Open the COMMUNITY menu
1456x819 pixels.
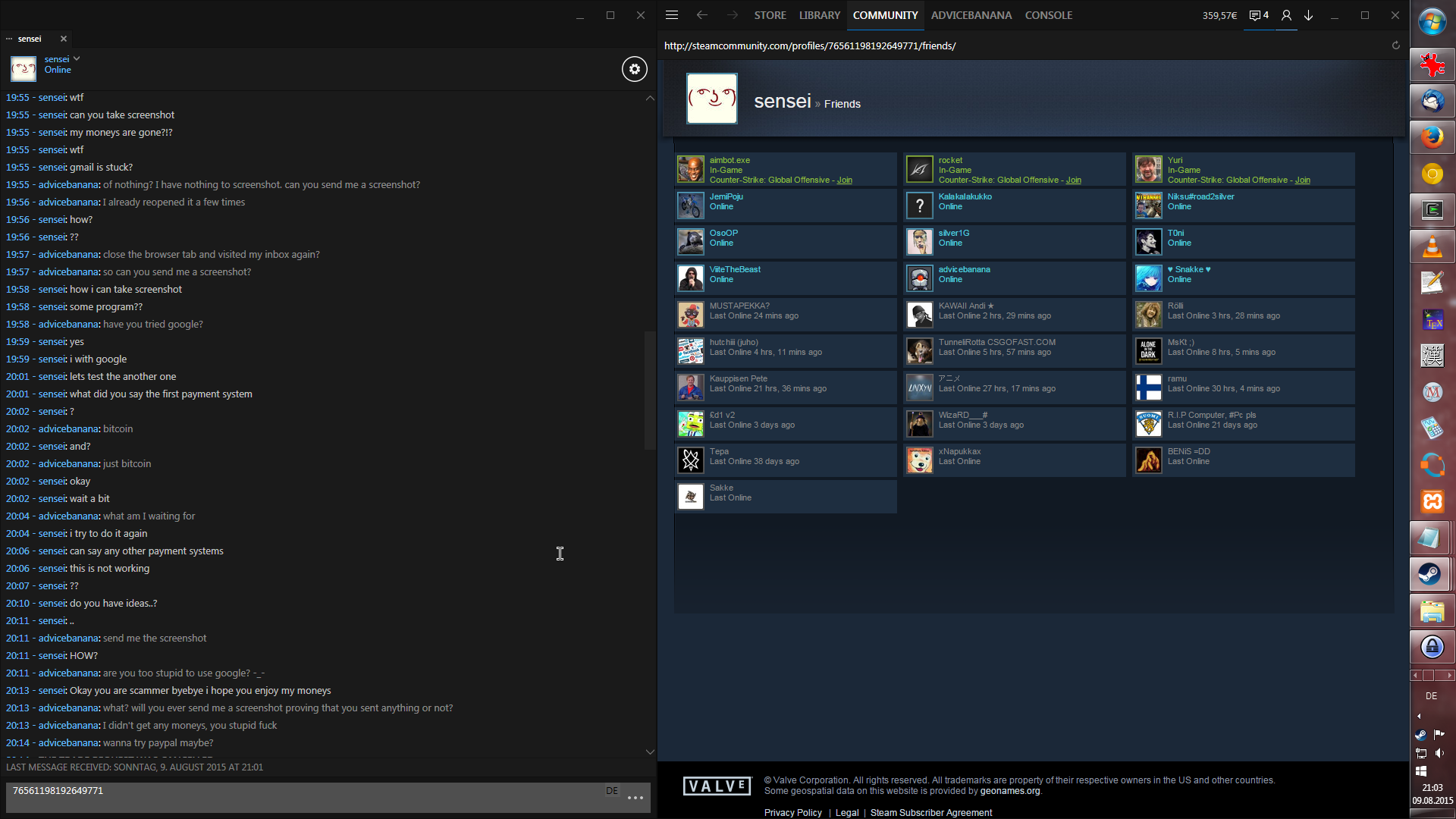coord(885,15)
